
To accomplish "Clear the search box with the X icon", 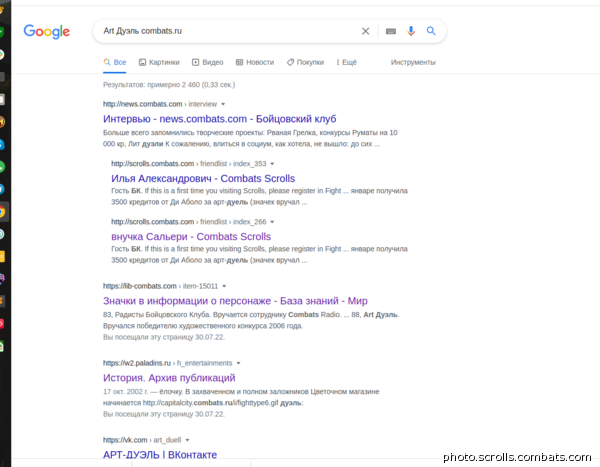I will point(365,31).
